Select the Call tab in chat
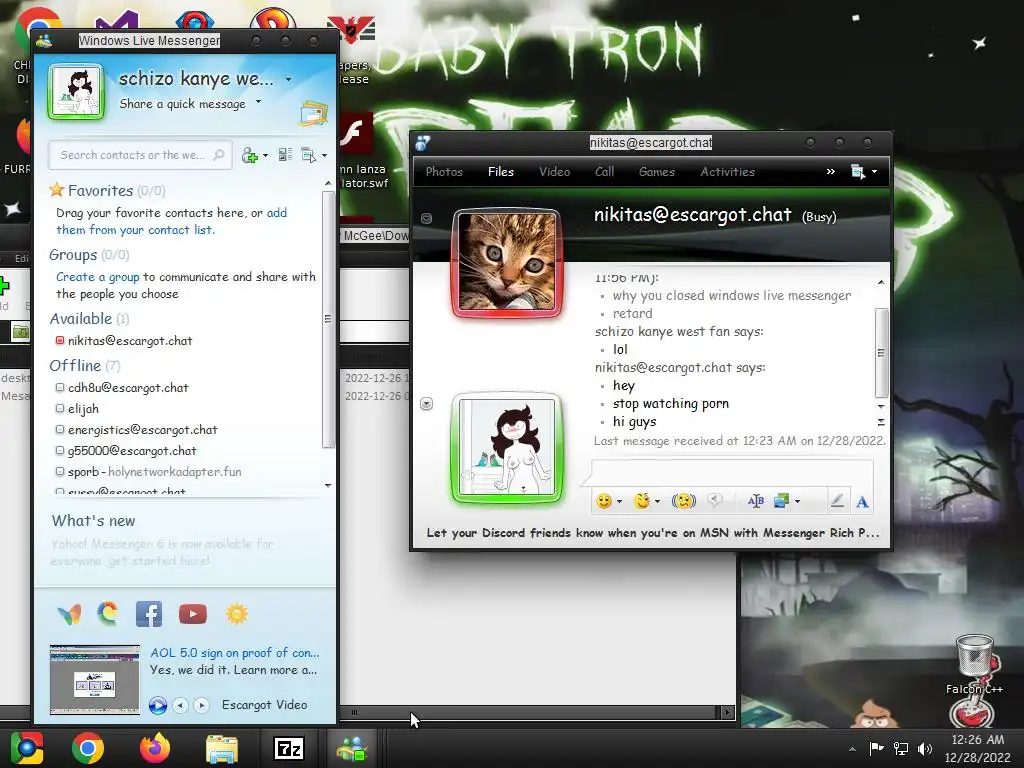 tap(604, 172)
